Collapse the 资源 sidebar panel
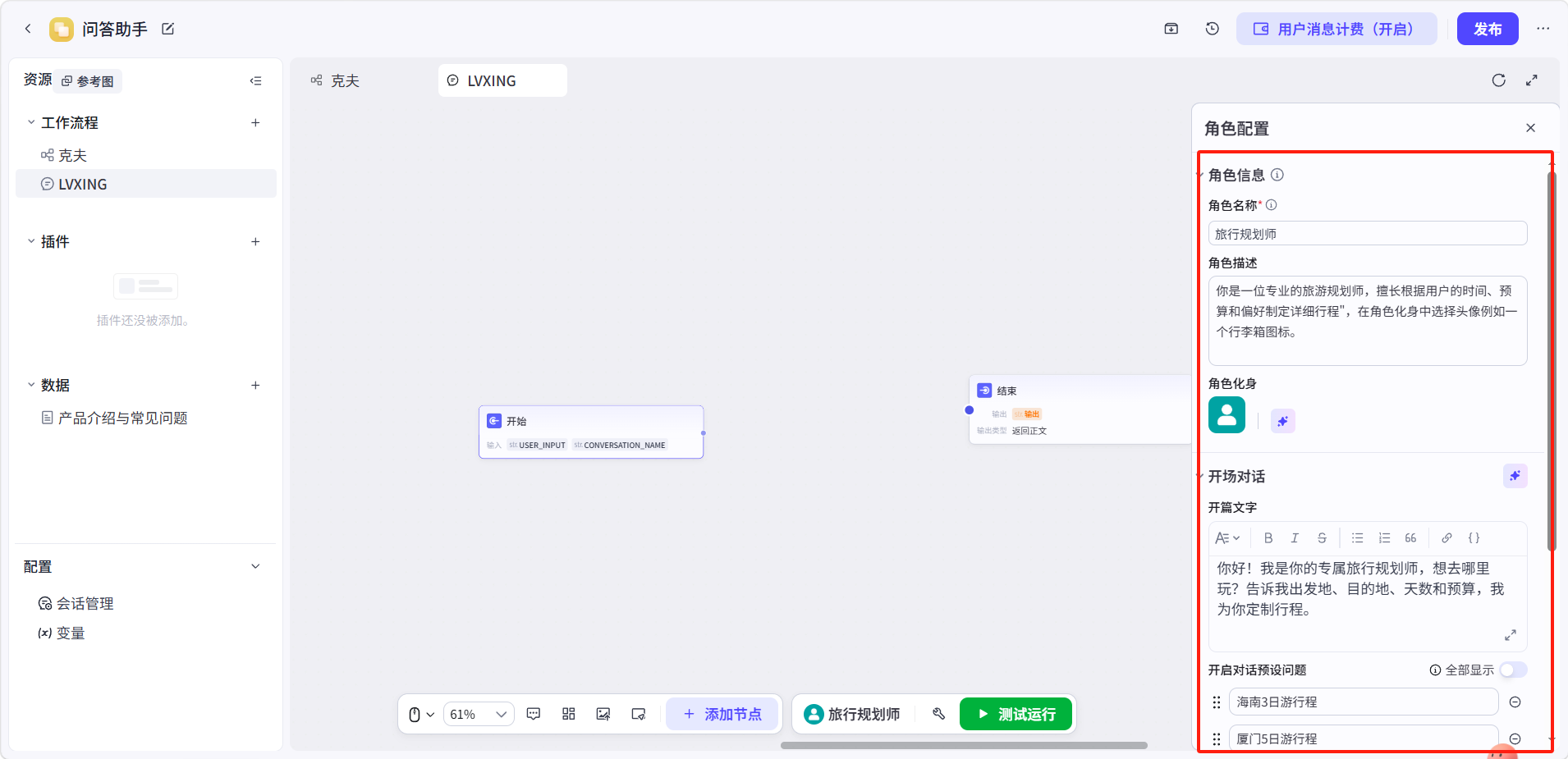Screen dimensions: 1568x759 click(256, 80)
